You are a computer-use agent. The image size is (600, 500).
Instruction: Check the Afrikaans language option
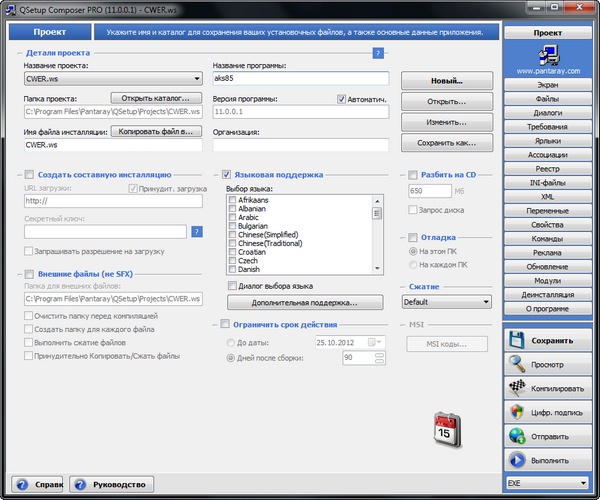click(x=233, y=200)
